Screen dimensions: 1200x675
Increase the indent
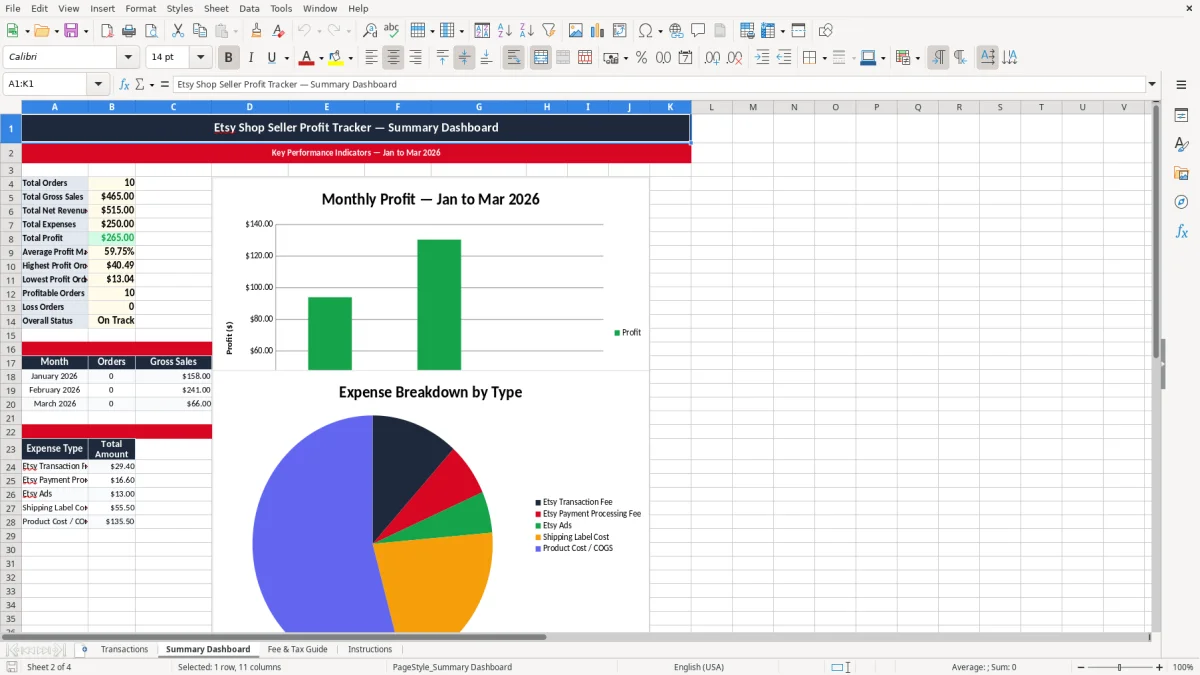tap(762, 58)
